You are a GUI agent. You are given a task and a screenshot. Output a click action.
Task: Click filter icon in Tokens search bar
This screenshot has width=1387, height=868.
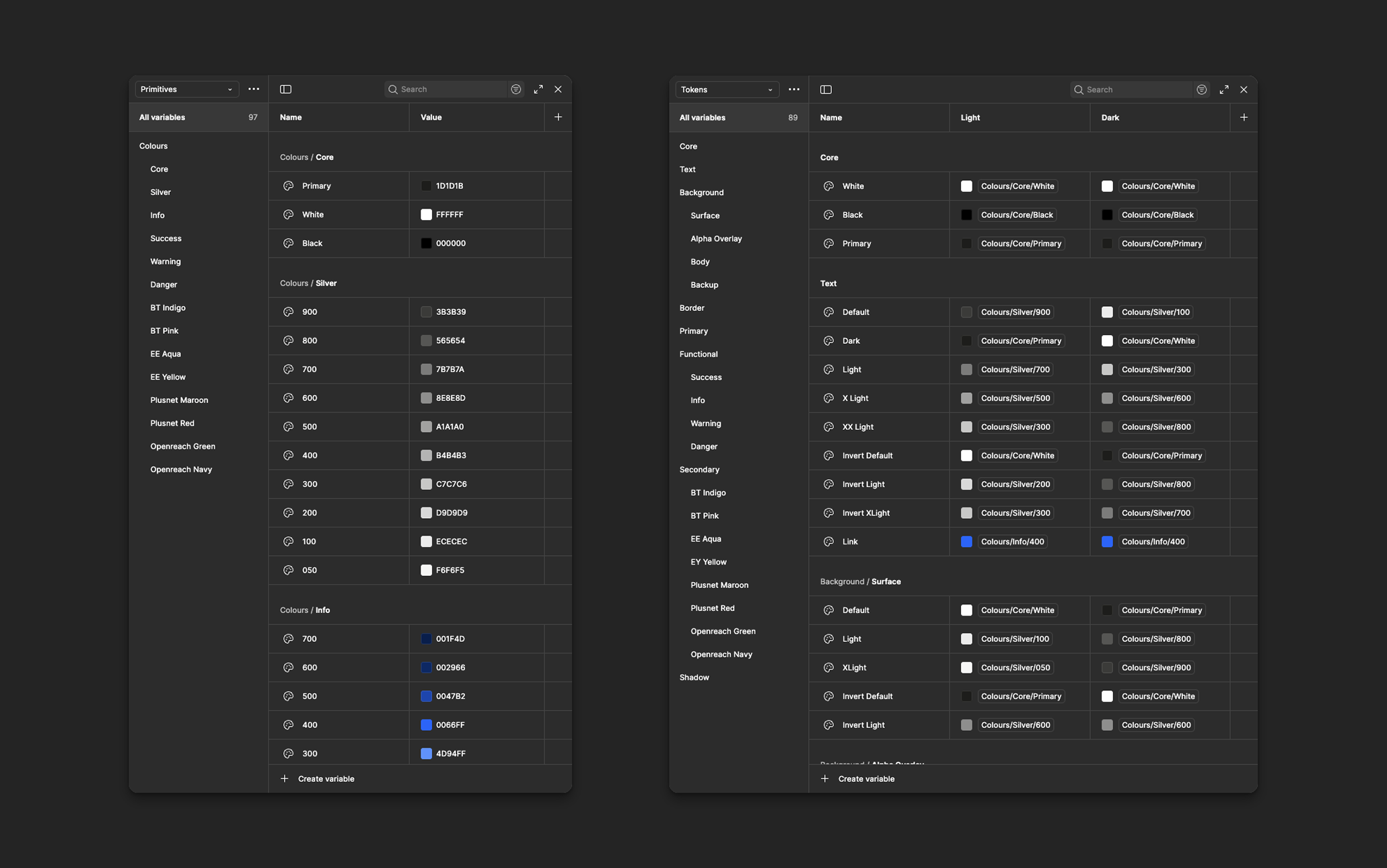(1201, 89)
